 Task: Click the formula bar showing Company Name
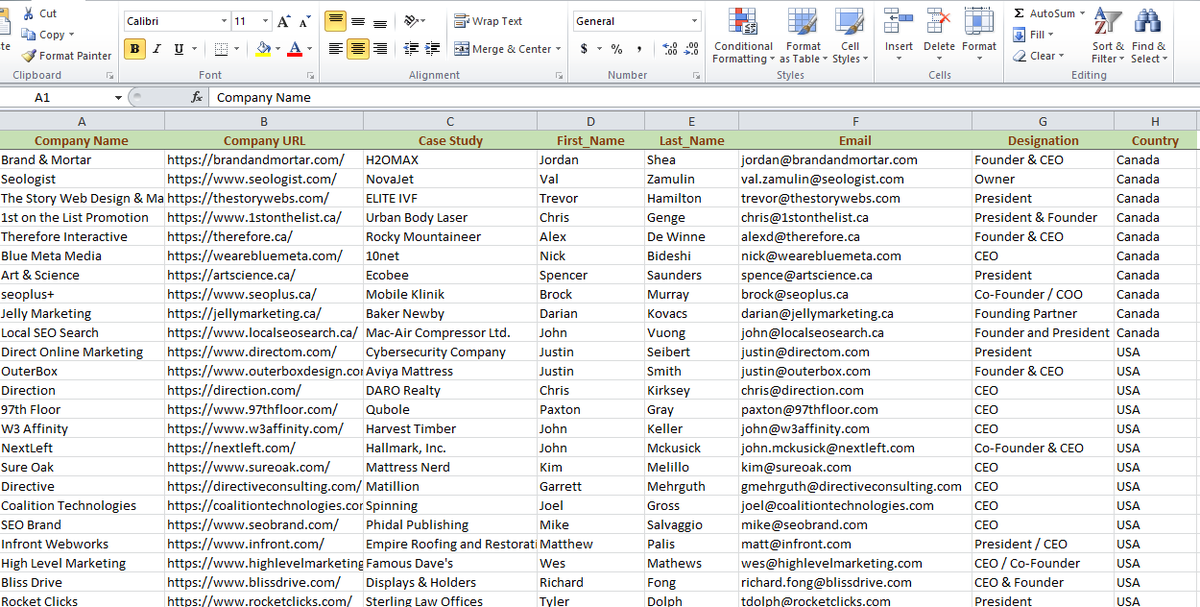point(705,98)
